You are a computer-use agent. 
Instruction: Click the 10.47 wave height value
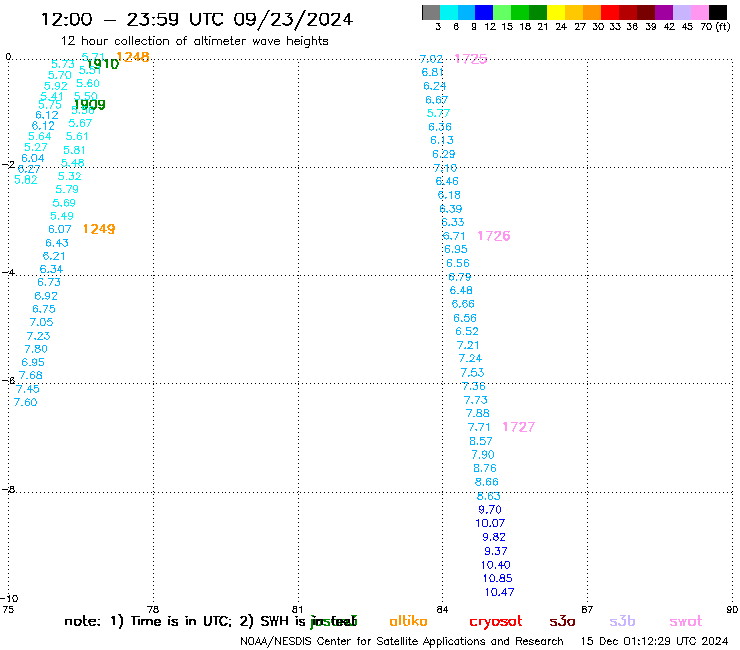(499, 592)
